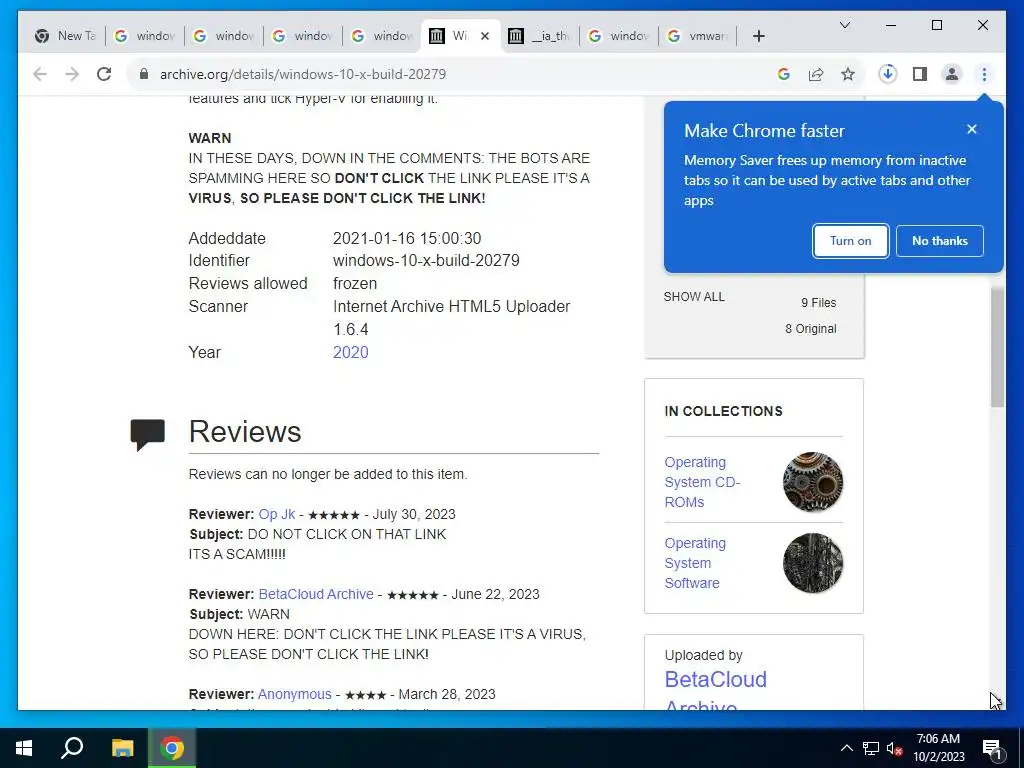Screen dimensions: 1024x768
Task: Open the notification center icon
Action: click(x=991, y=748)
